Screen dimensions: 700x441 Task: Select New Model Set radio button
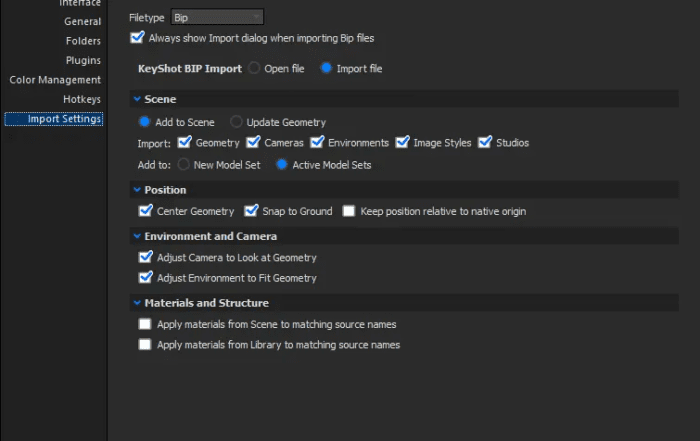pyautogui.click(x=183, y=164)
